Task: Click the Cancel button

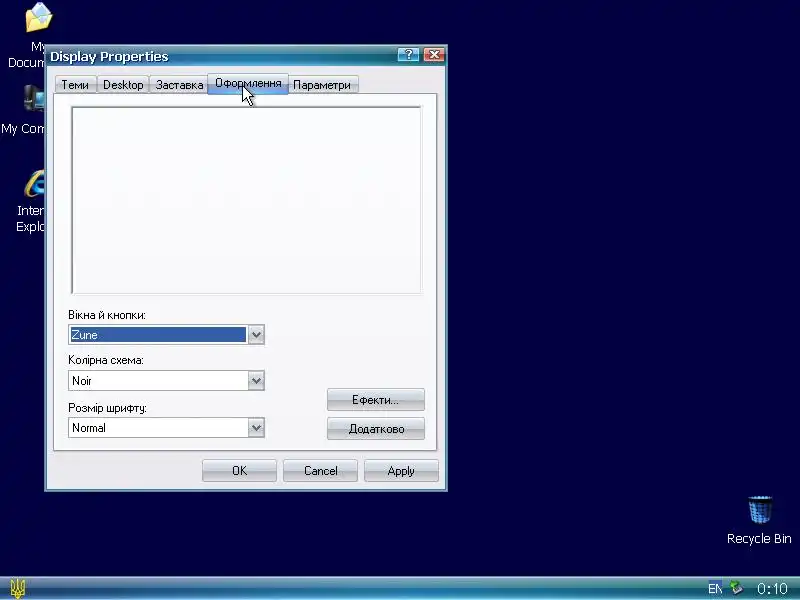Action: pyautogui.click(x=320, y=470)
